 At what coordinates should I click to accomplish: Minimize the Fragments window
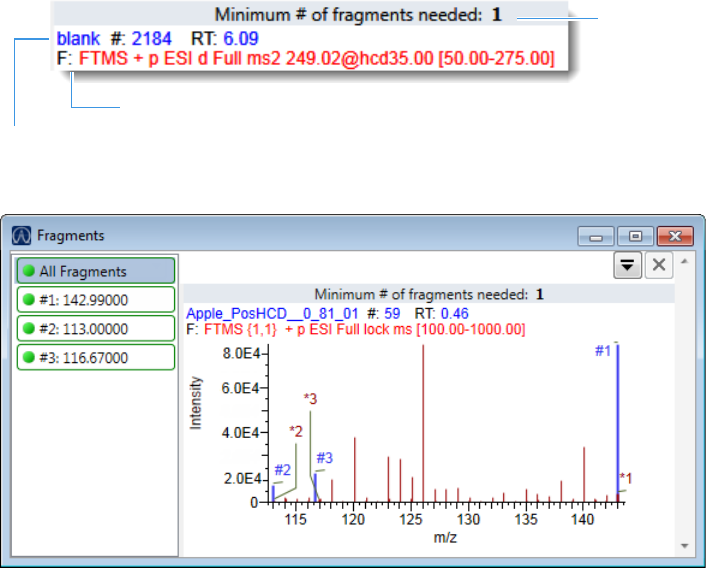595,236
